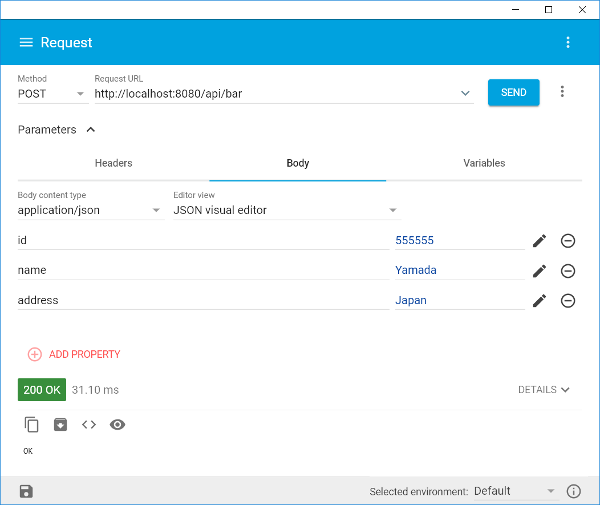Click the 200 OK status badge

pos(42,389)
